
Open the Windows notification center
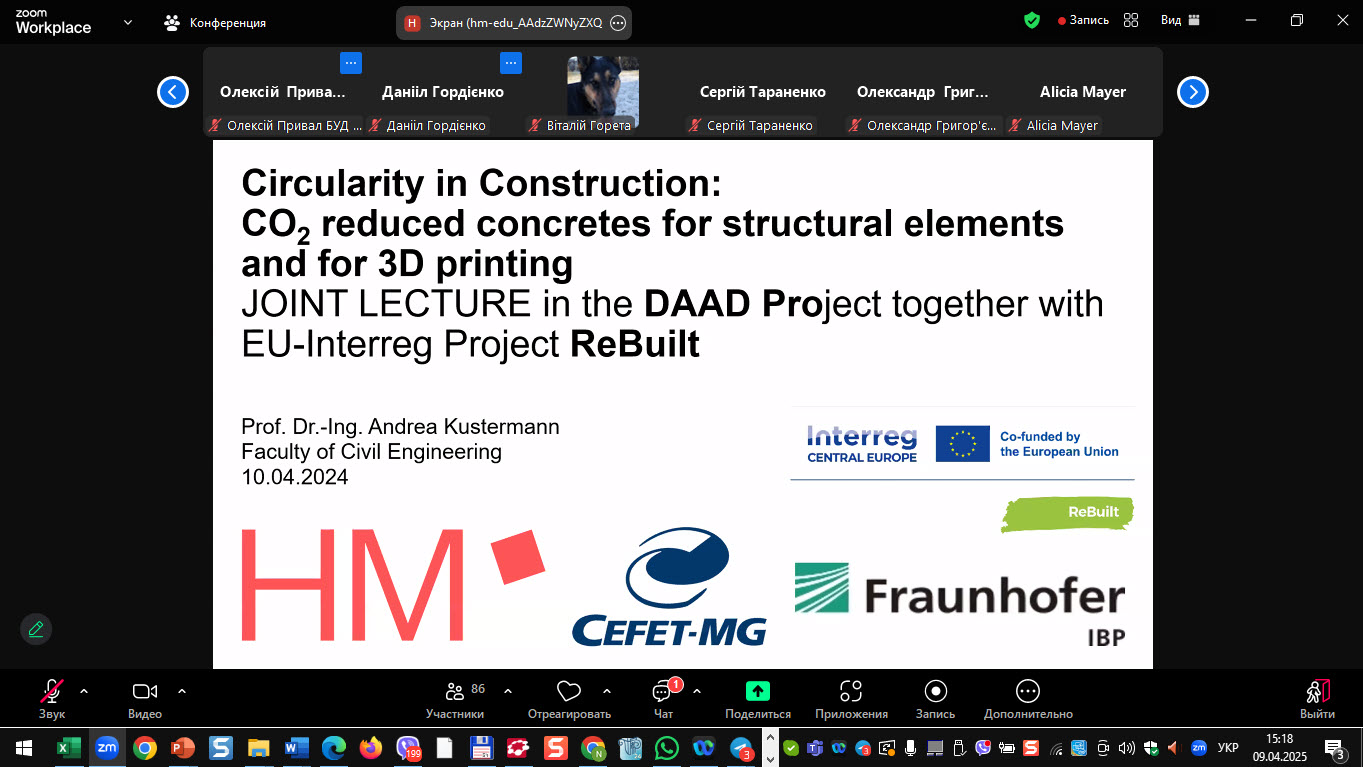pyautogui.click(x=1335, y=747)
